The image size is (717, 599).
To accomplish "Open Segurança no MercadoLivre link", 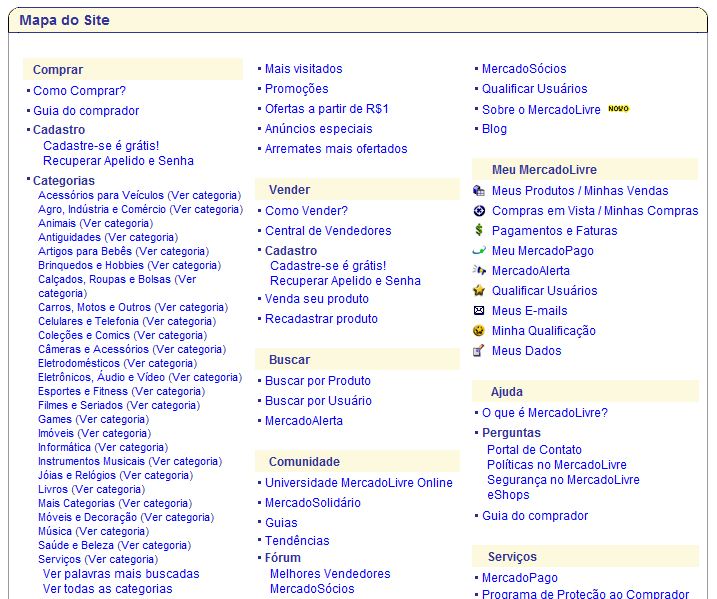I will pyautogui.click(x=563, y=480).
